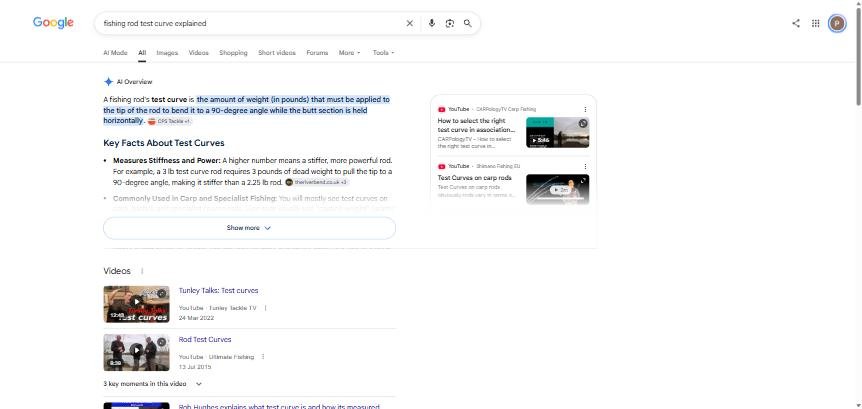Open Rod Test Curves video link
The height and width of the screenshot is (409, 862).
click(205, 340)
